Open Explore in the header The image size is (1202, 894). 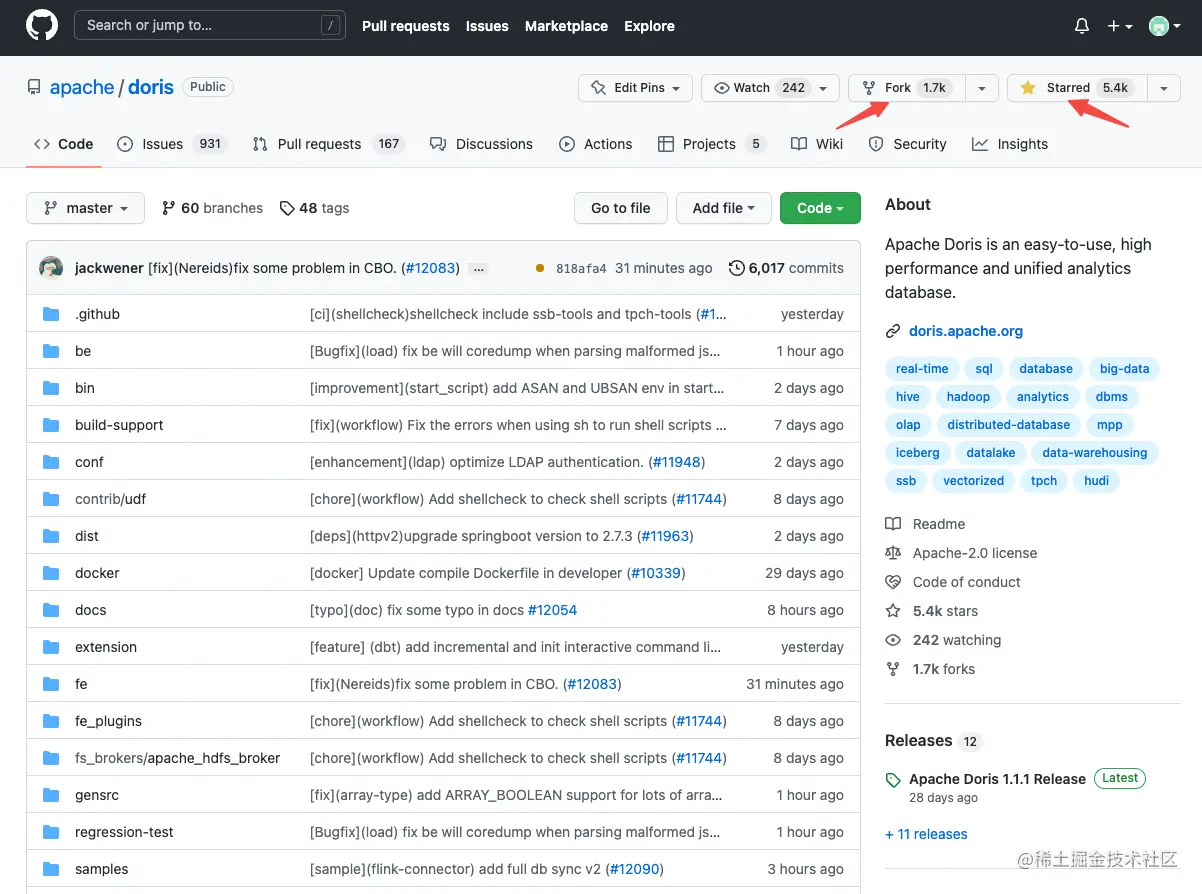(x=650, y=26)
